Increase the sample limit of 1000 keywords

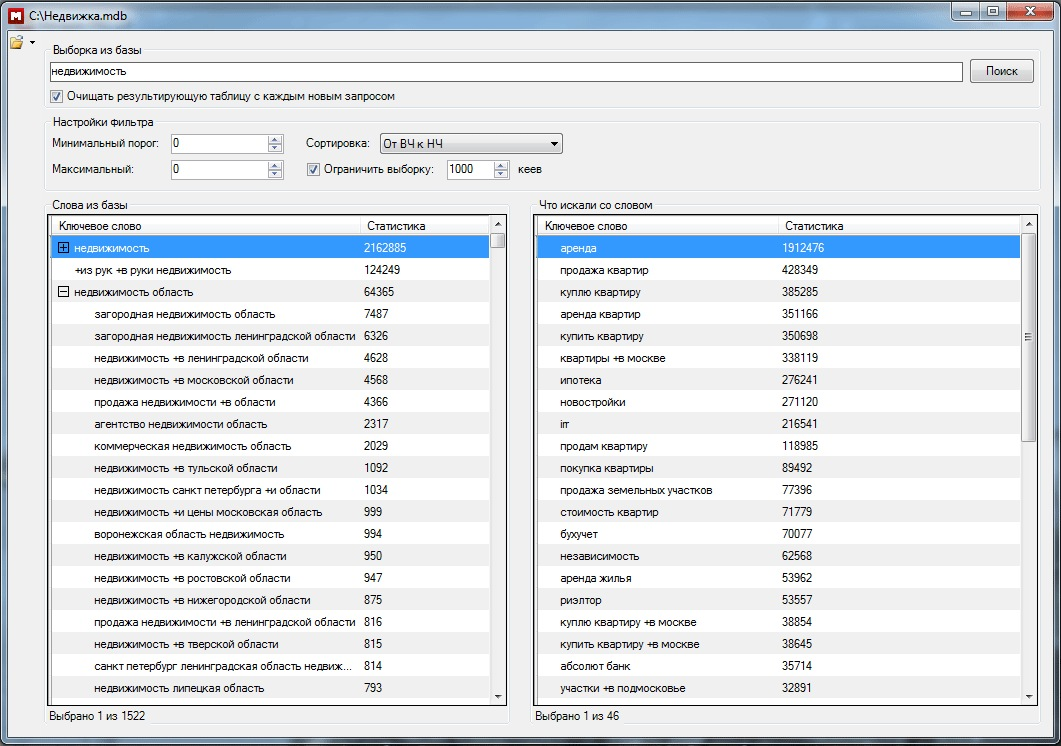(x=502, y=165)
